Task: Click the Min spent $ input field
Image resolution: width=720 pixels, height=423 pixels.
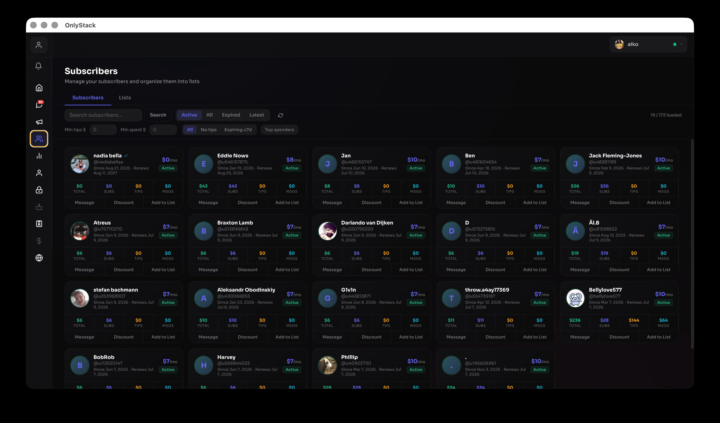Action: 163,130
